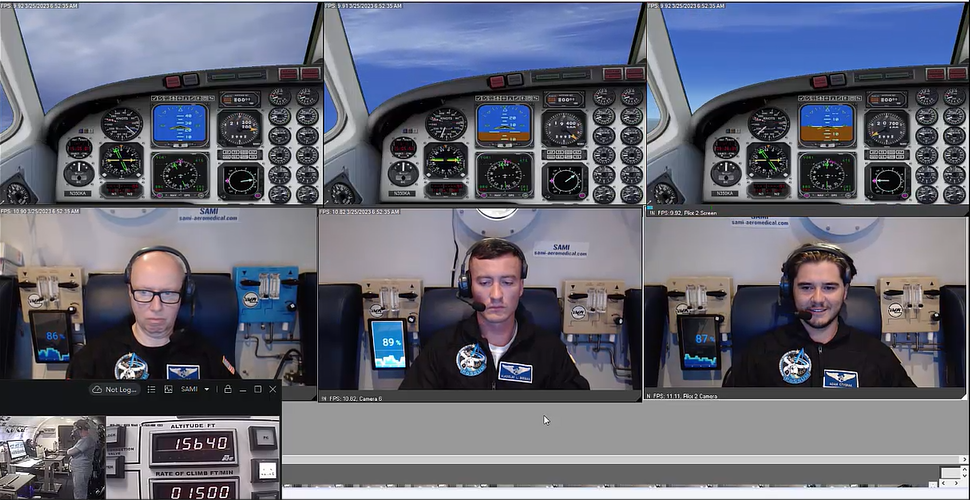Select the Camera 6 pilot video feed

[x=480, y=301]
